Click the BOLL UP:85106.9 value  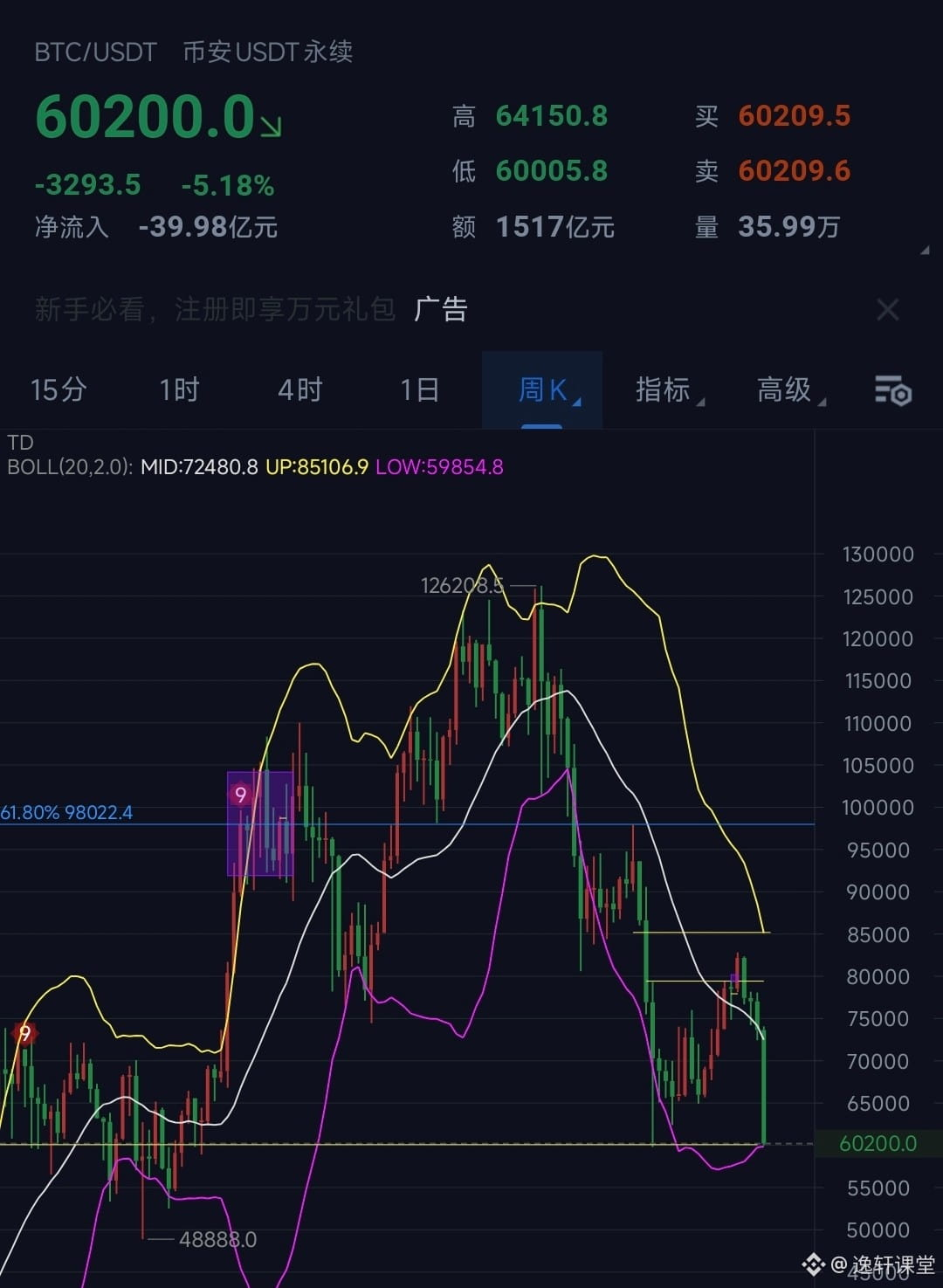coord(317,467)
